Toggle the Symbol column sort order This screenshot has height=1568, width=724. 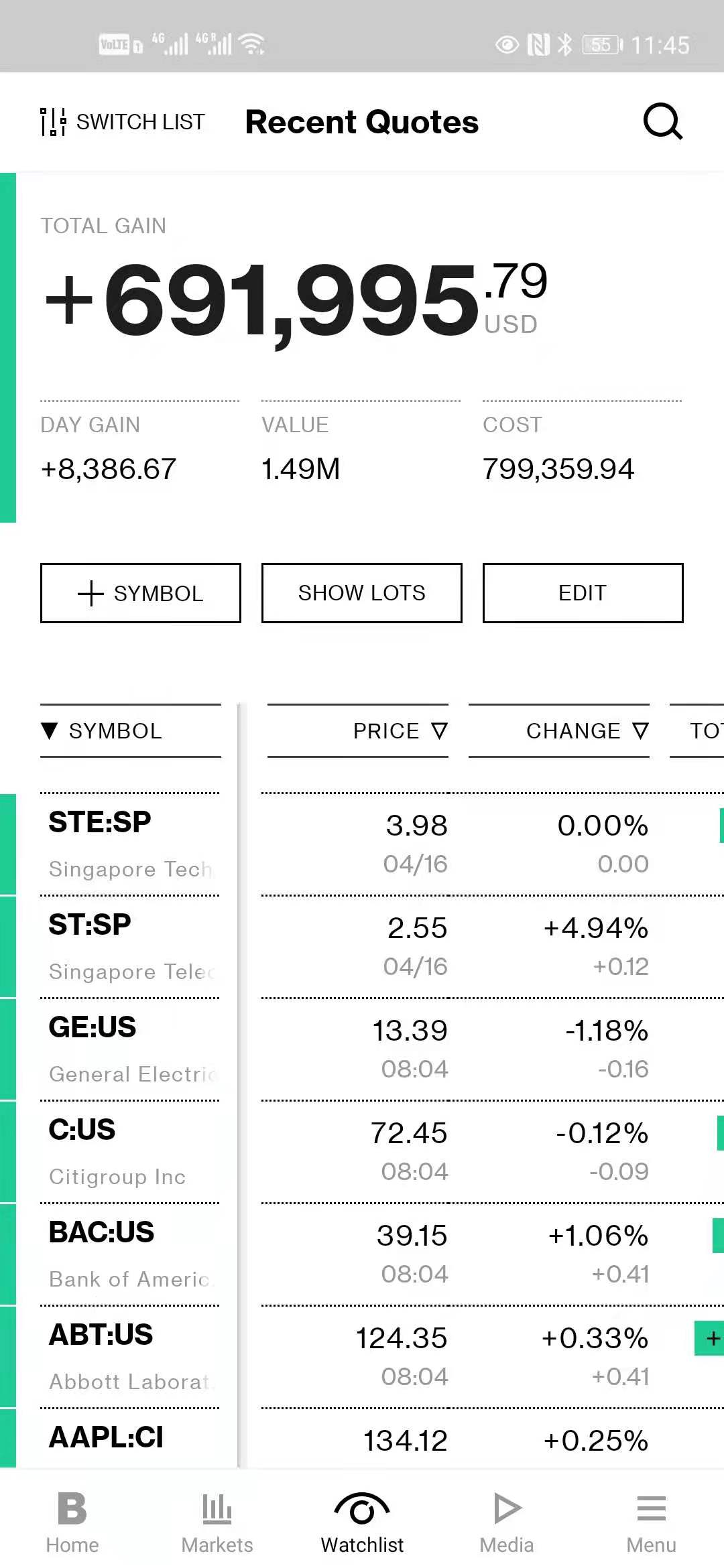click(50, 730)
